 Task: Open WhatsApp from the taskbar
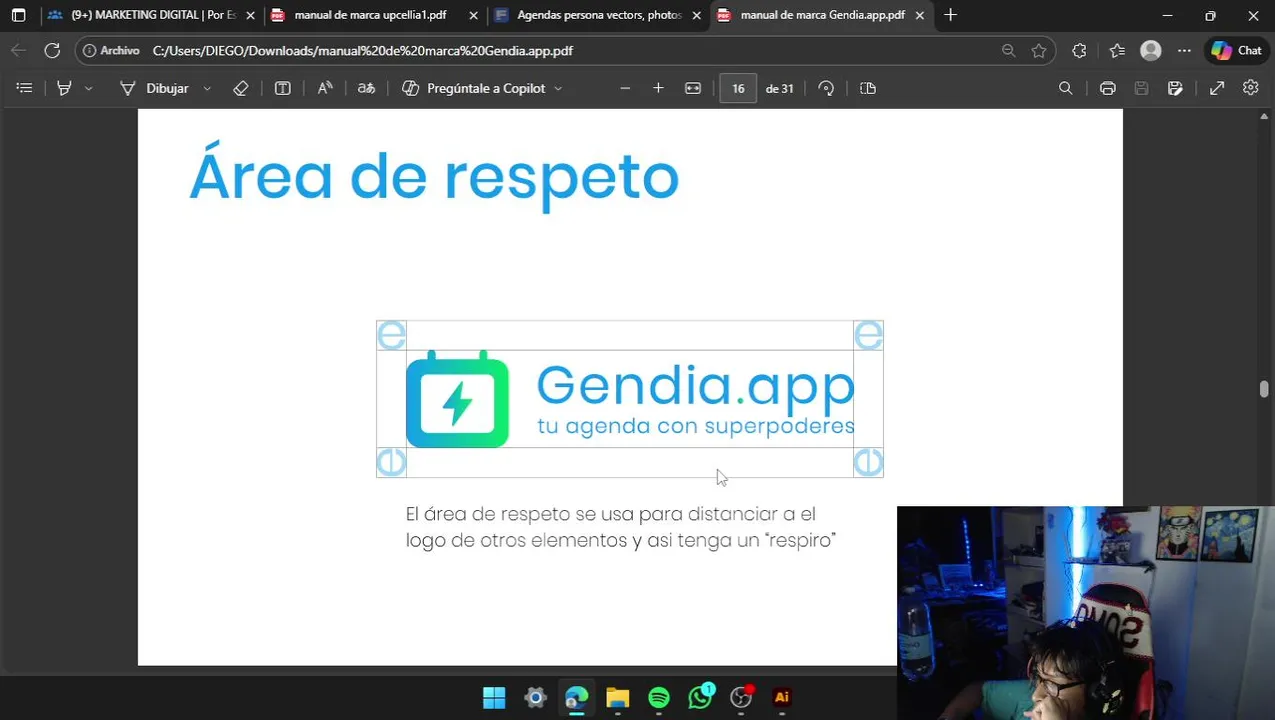click(x=700, y=697)
